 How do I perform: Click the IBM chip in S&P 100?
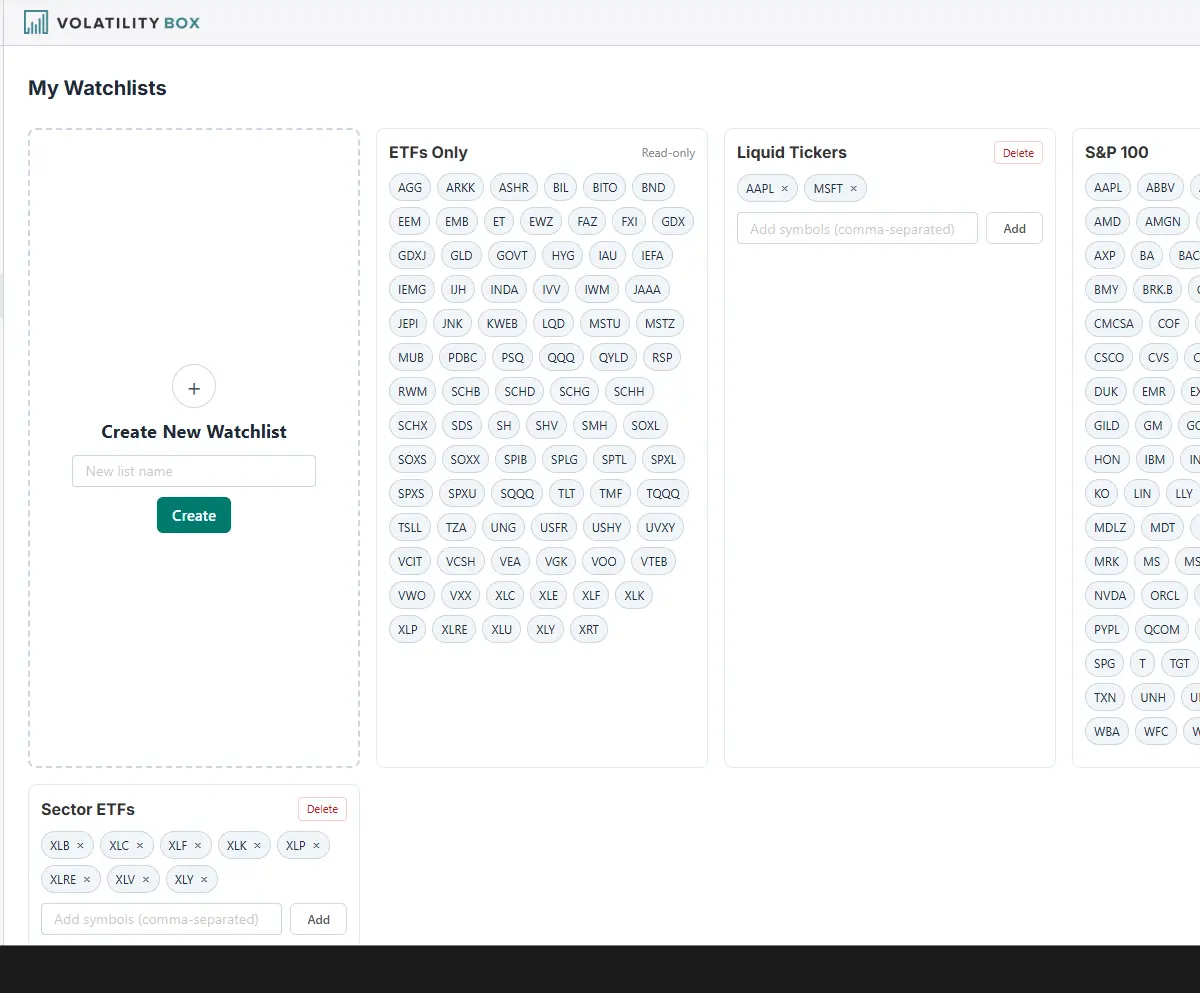click(x=1155, y=459)
